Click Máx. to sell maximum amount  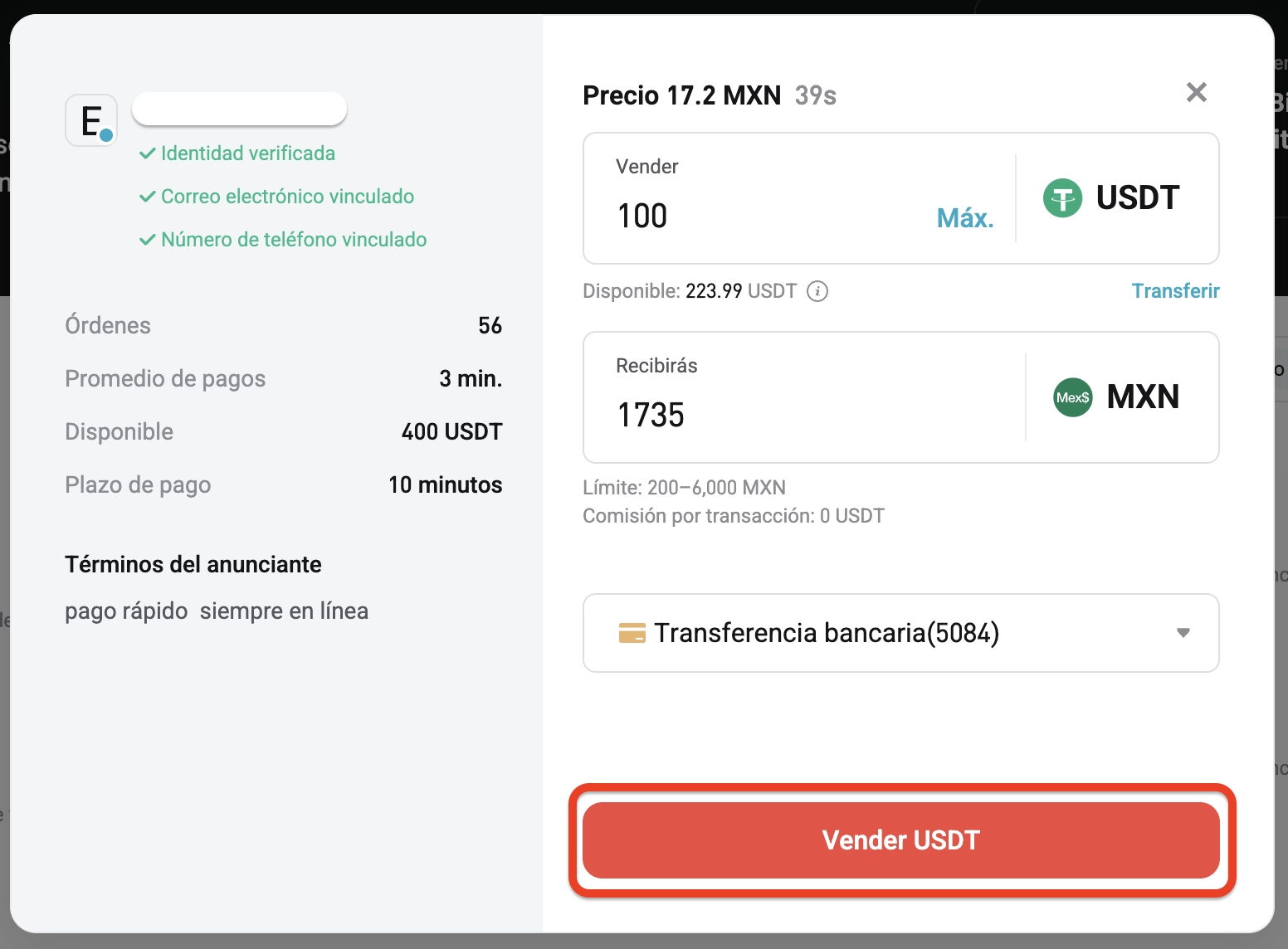964,217
